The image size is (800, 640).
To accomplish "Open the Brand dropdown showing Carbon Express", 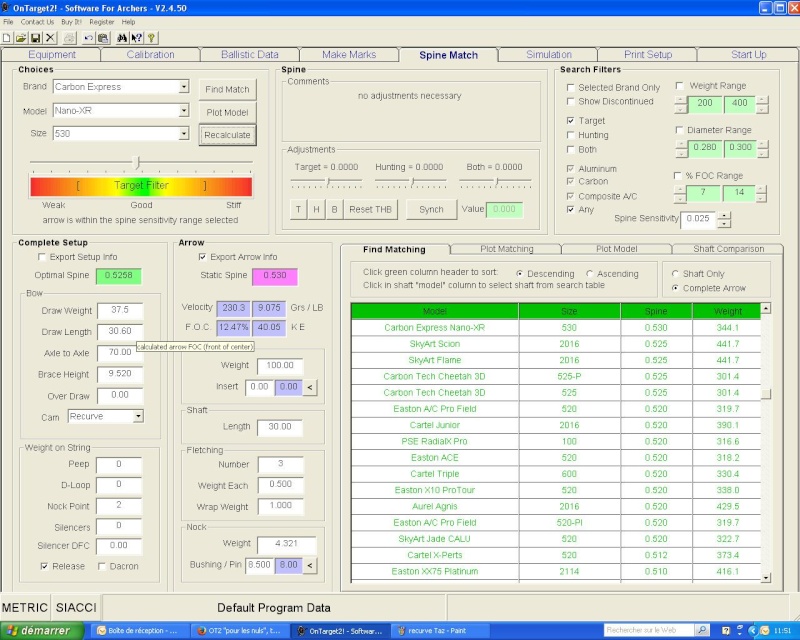I will (184, 87).
